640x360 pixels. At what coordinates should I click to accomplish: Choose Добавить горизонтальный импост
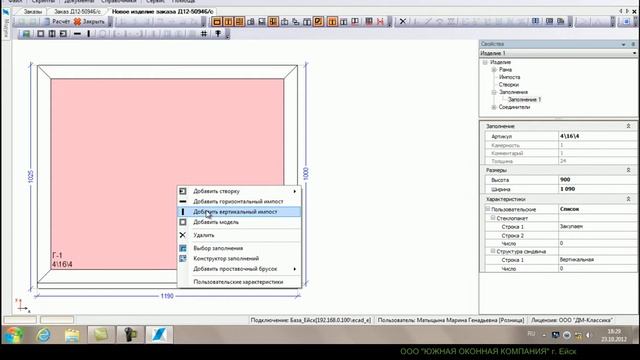click(x=239, y=201)
